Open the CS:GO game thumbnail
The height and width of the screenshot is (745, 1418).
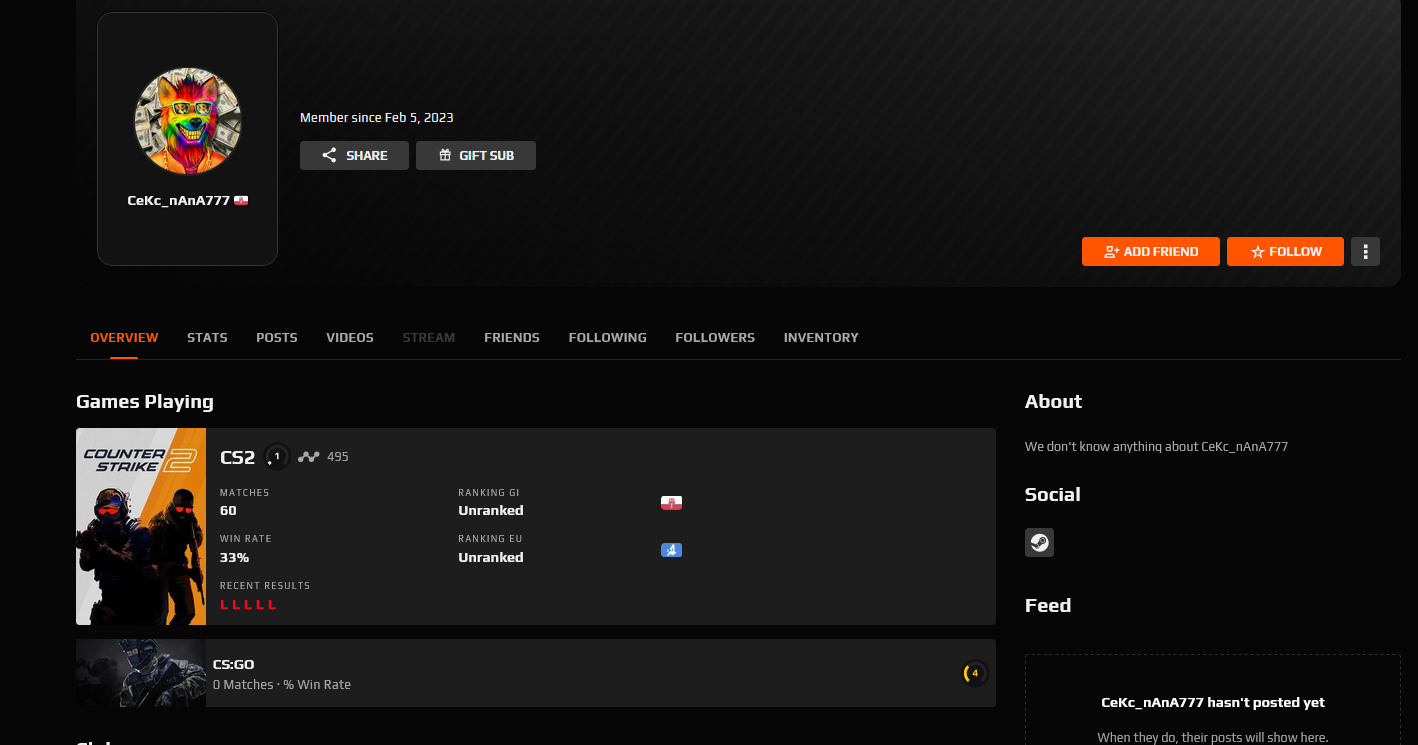(x=141, y=673)
